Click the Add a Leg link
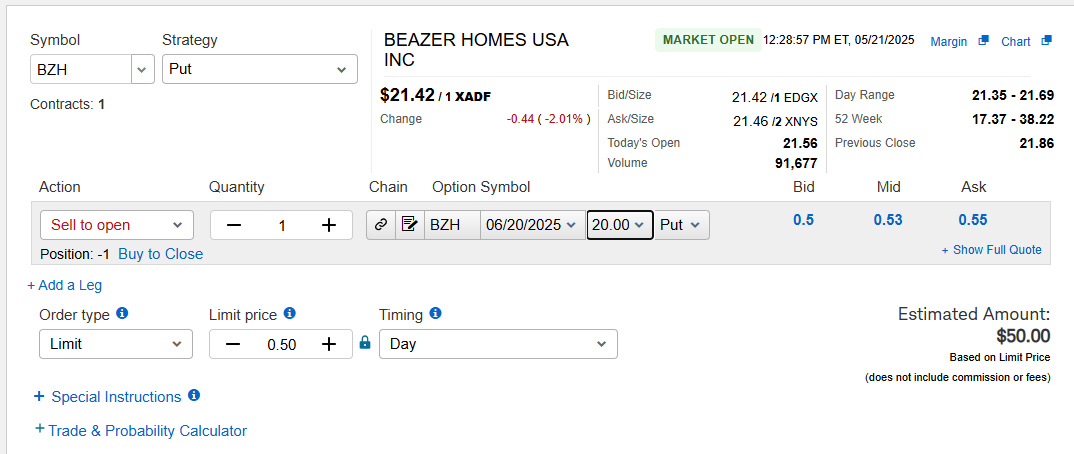 coord(64,286)
